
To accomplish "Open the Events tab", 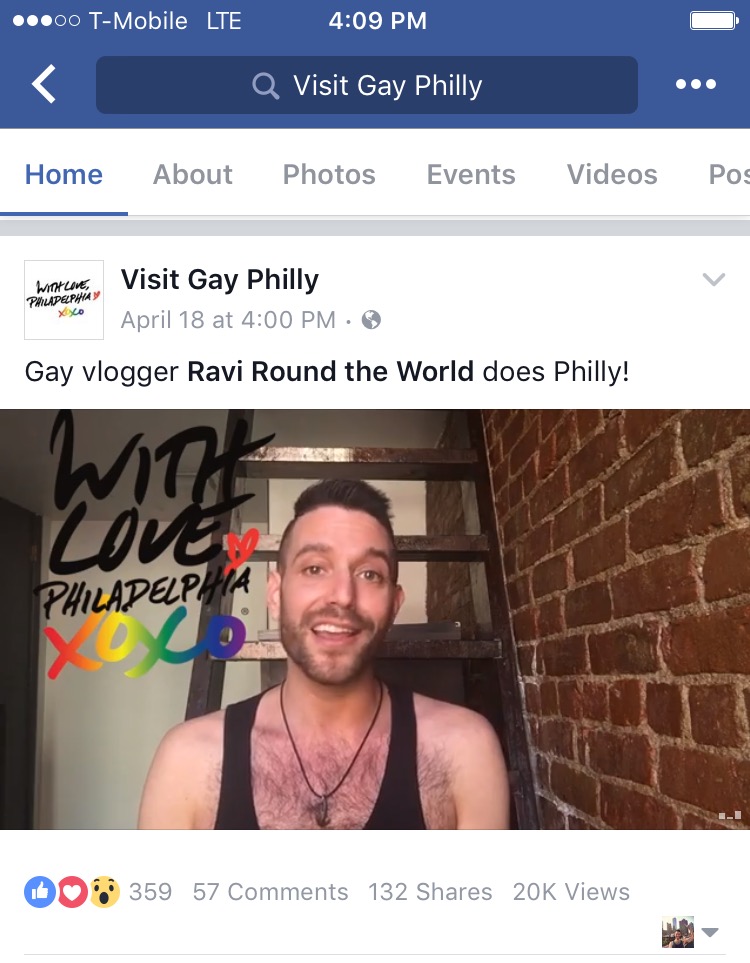I will coord(471,174).
